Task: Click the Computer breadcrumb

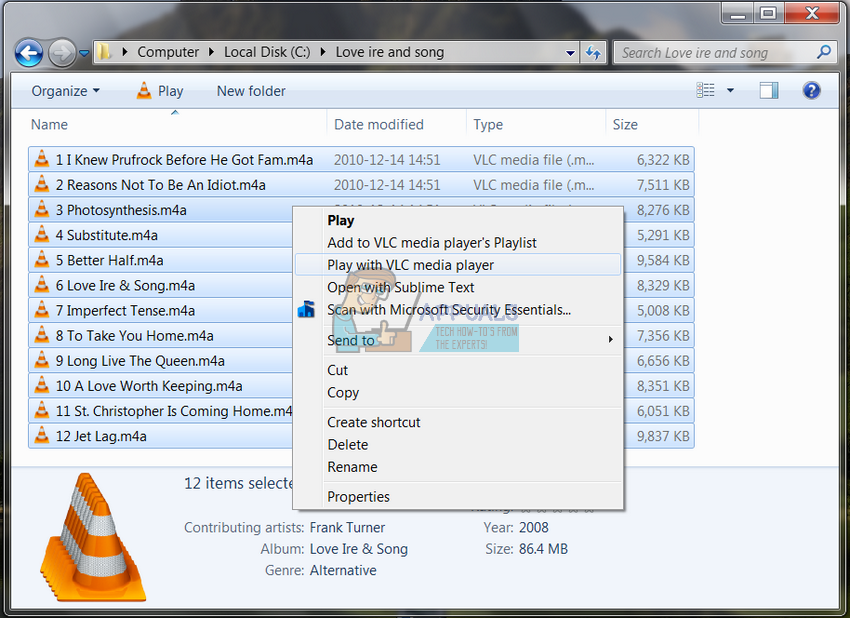Action: point(168,52)
